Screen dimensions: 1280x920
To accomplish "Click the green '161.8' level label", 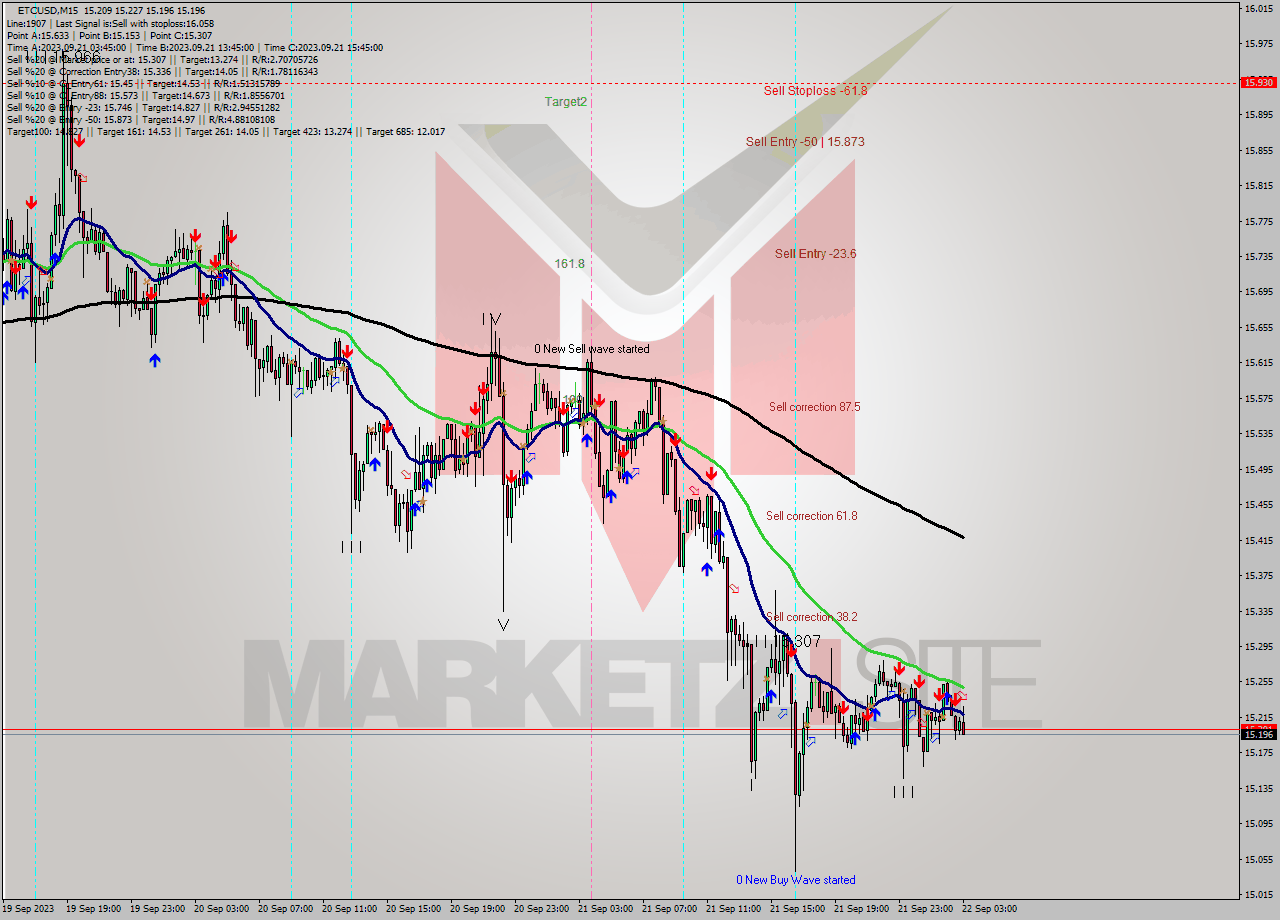I will (x=569, y=264).
